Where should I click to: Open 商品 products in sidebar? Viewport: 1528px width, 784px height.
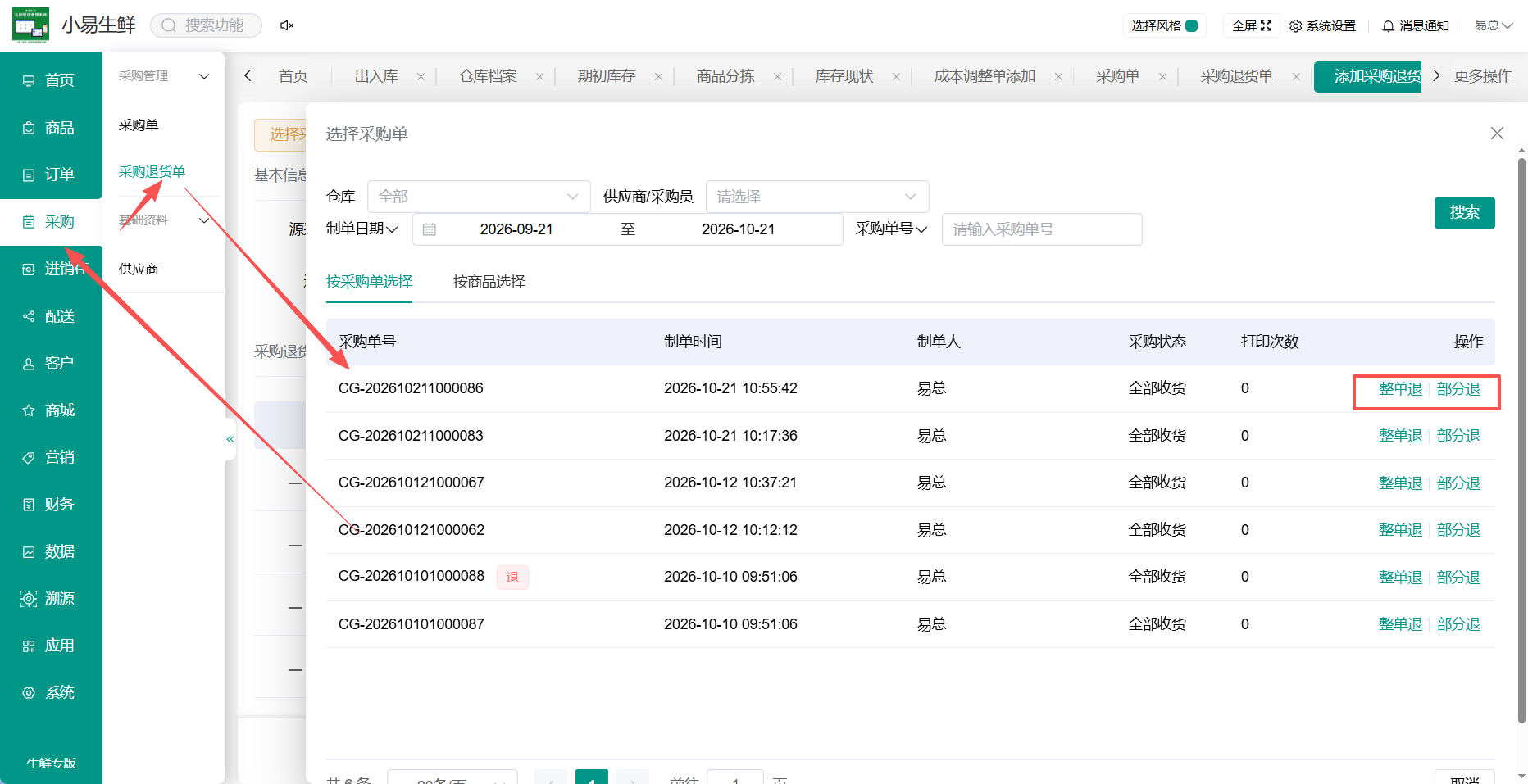(x=51, y=128)
